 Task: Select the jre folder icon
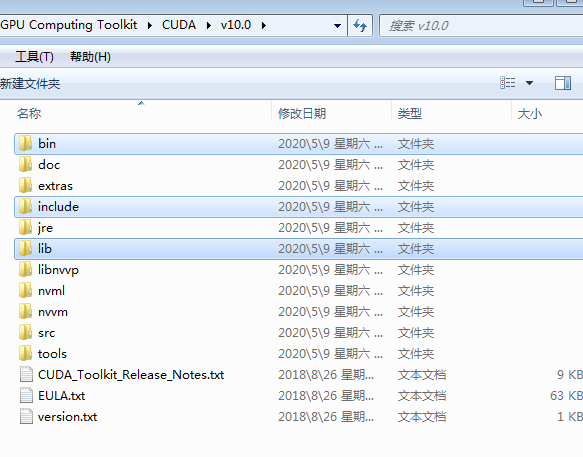[x=25, y=228]
